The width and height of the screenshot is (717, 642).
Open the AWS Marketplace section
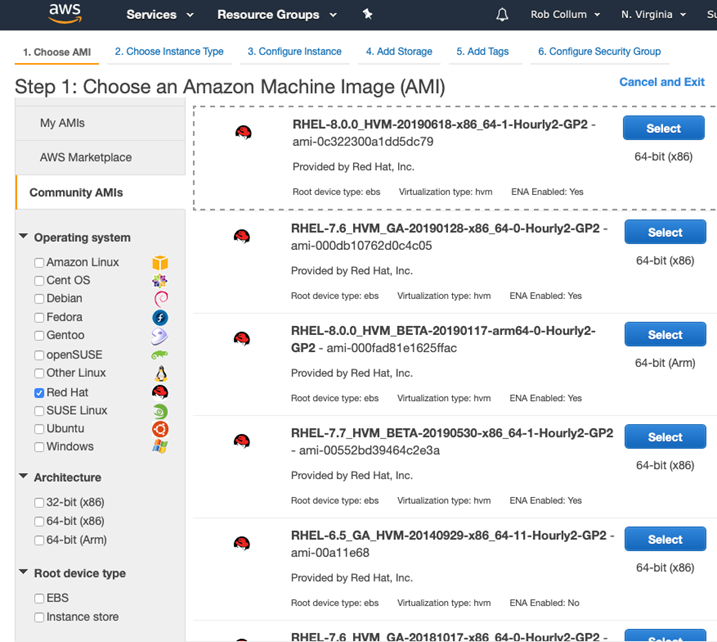pyautogui.click(x=100, y=157)
